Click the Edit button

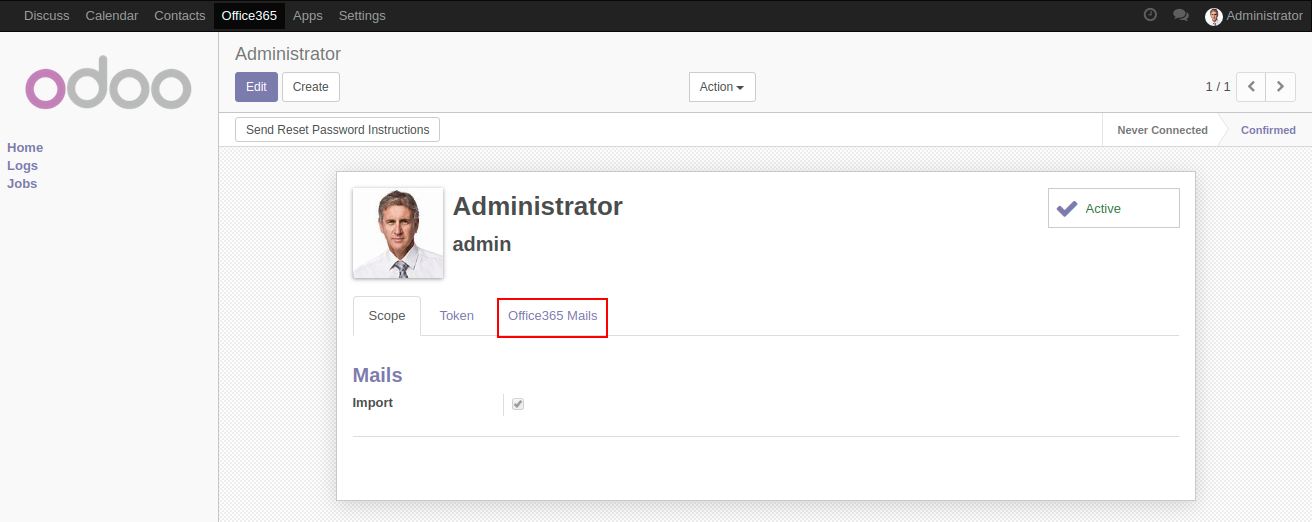256,87
